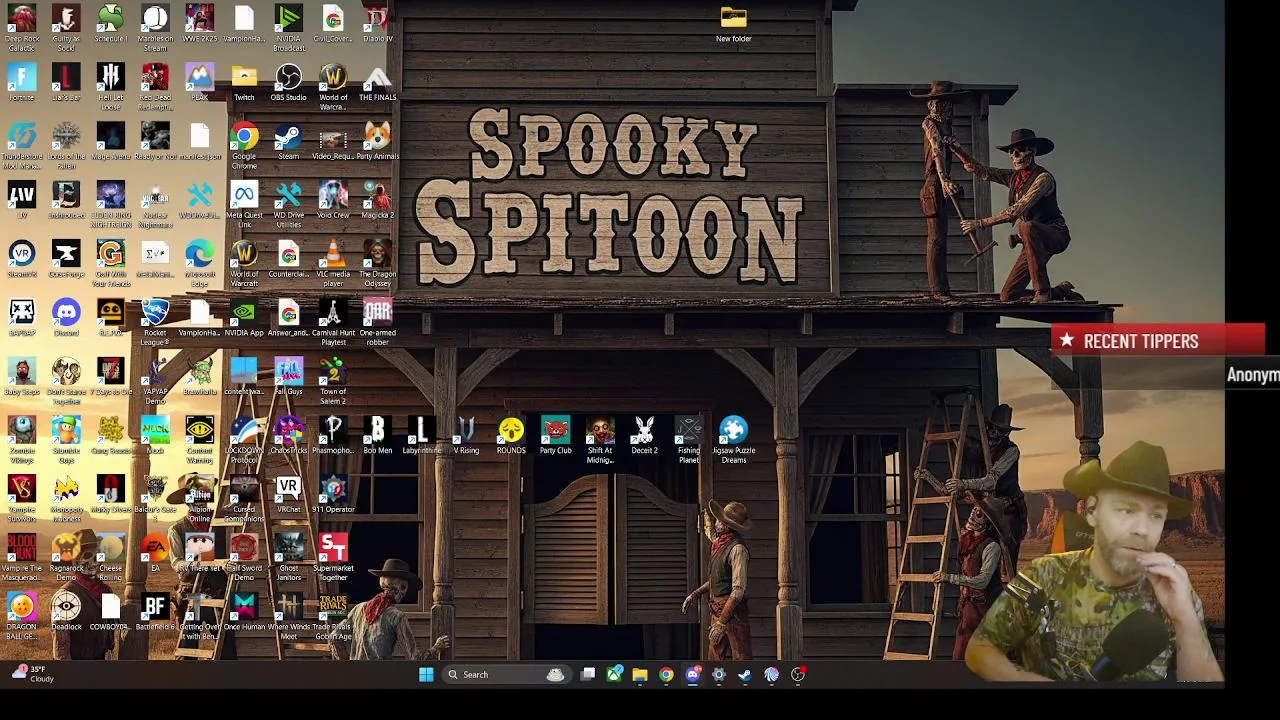Open Steam from the taskbar
Screen dimensions: 1280x720
[745, 675]
